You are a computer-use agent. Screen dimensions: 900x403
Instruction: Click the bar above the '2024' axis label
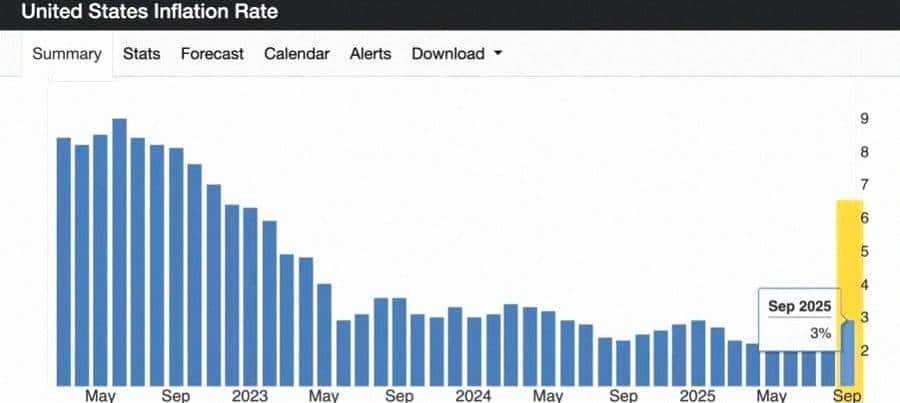(474, 351)
